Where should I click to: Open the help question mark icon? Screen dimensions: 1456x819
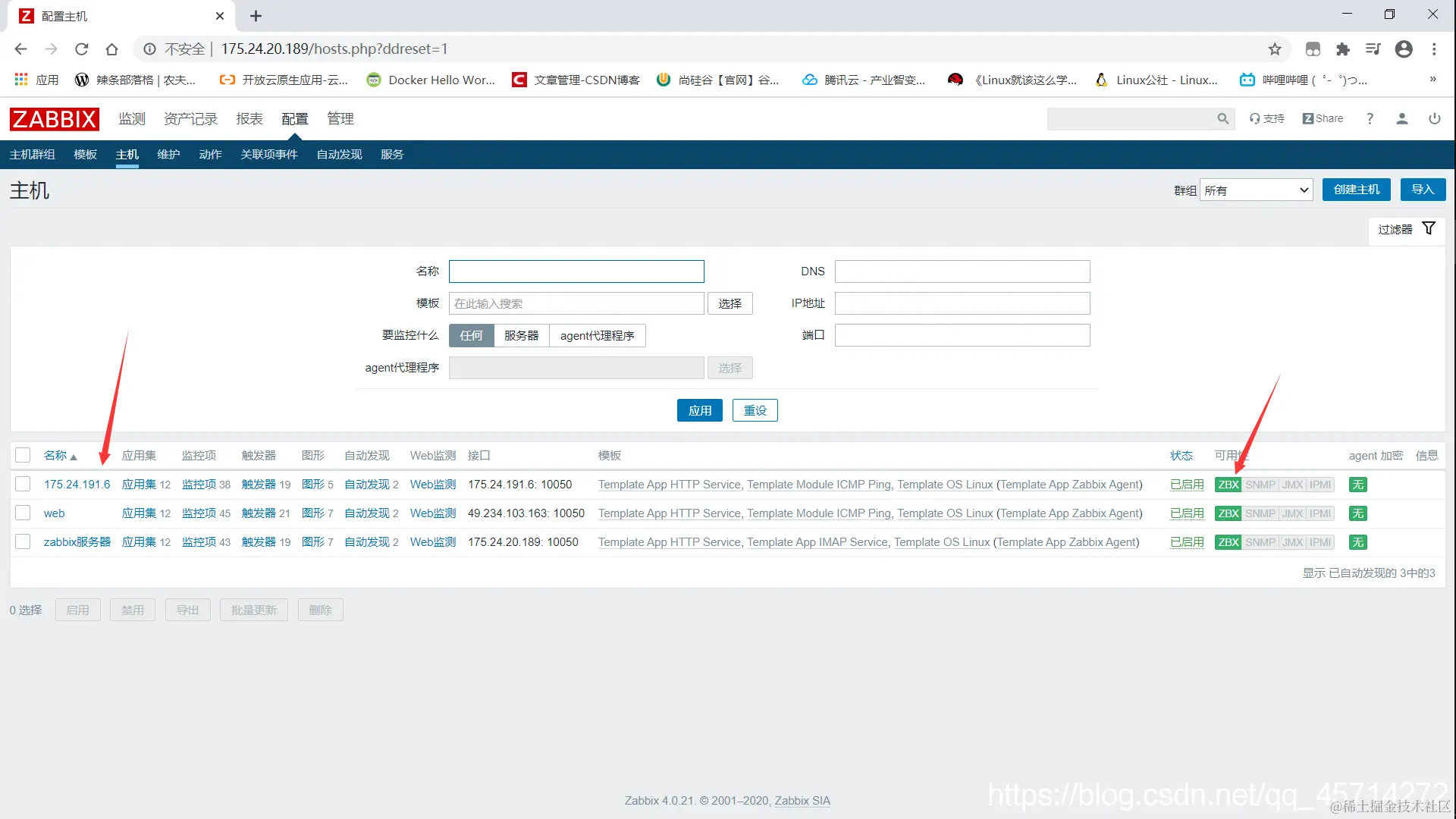1370,119
